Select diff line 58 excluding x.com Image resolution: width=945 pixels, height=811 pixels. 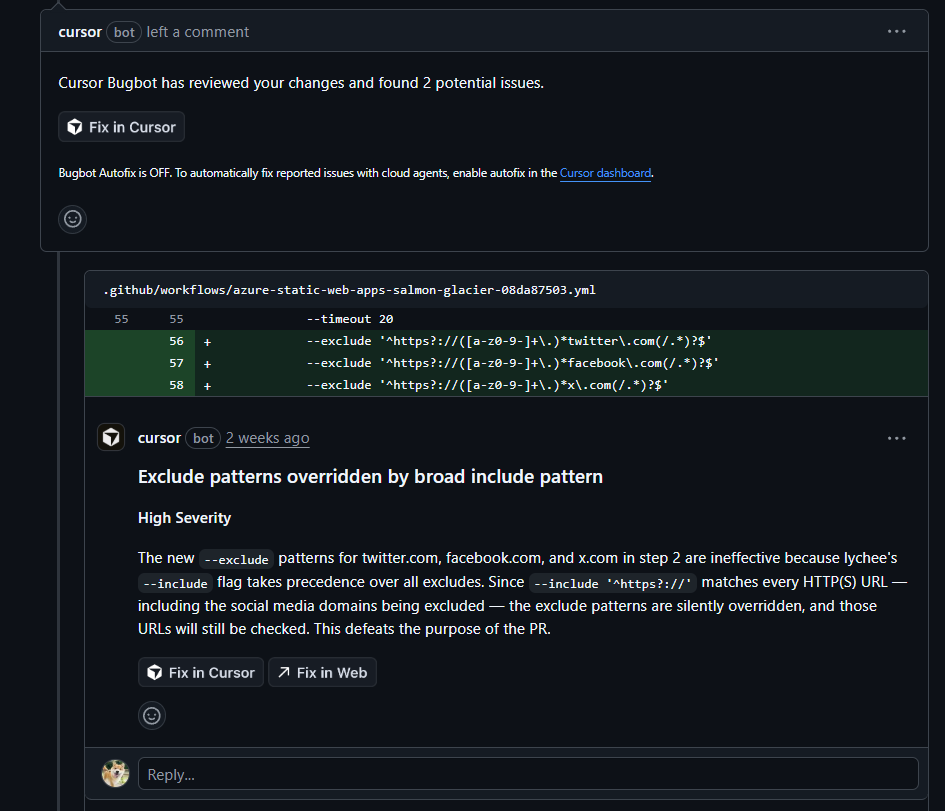[x=506, y=385]
